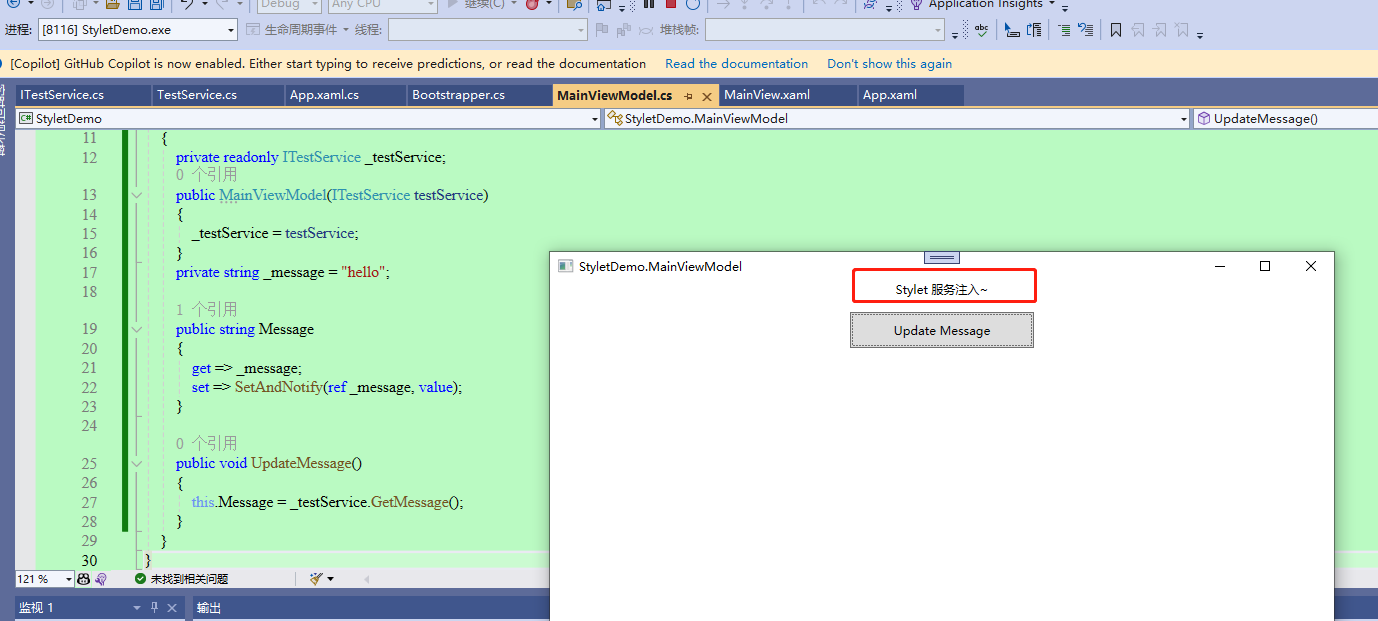
Task: Click the display member list icon in toolbar
Action: pos(1013,30)
